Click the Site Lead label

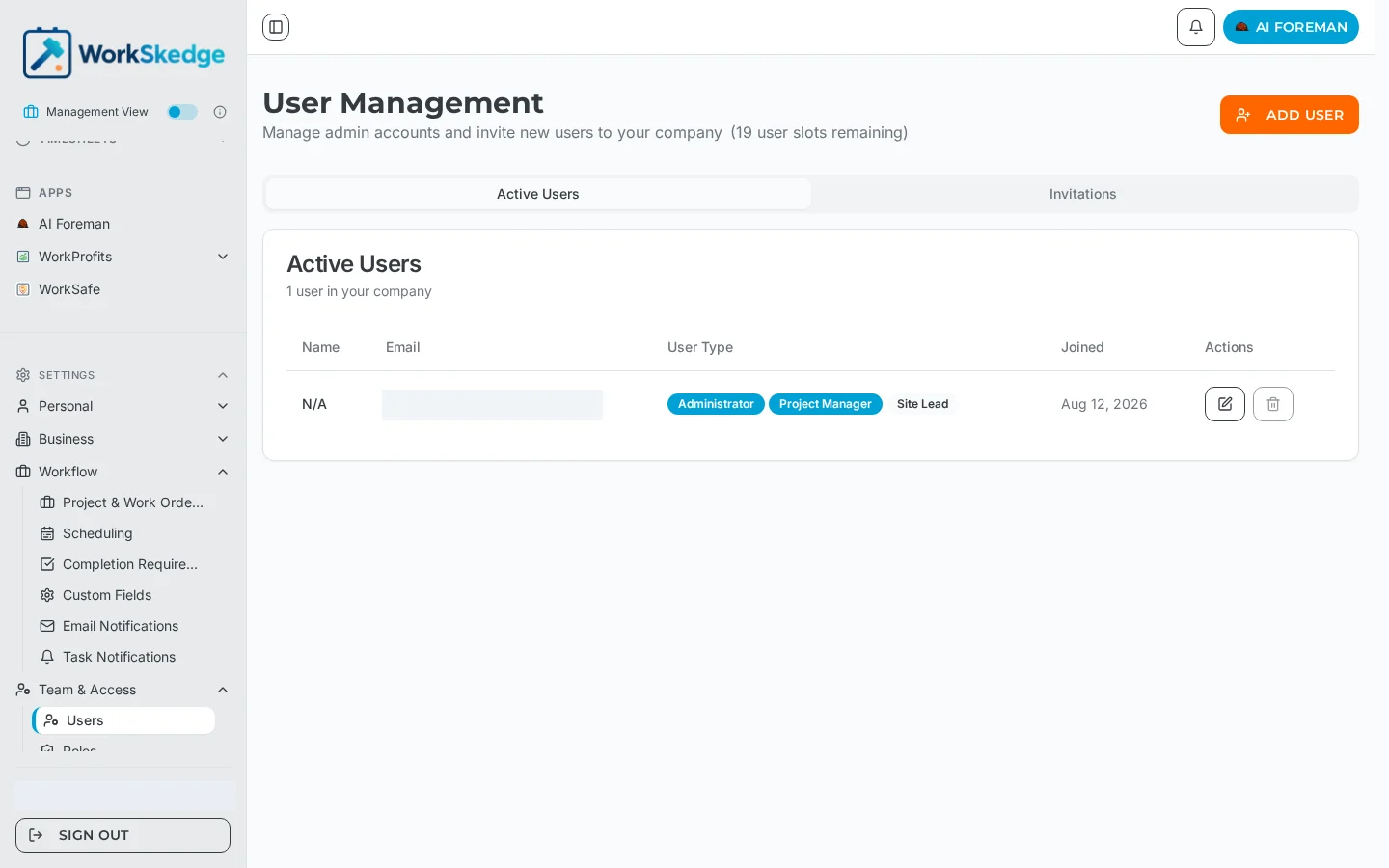922,404
